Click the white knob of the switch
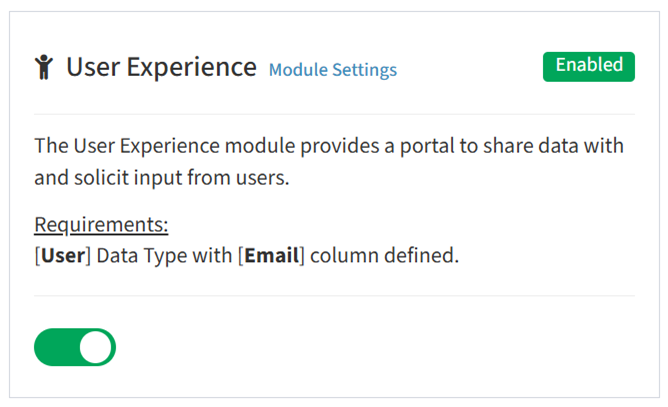668x407 pixels. coord(95,347)
